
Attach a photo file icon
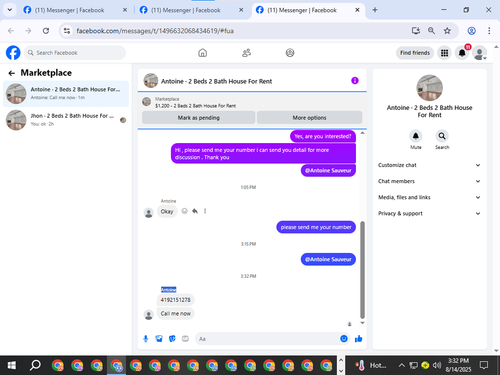[x=159, y=339]
